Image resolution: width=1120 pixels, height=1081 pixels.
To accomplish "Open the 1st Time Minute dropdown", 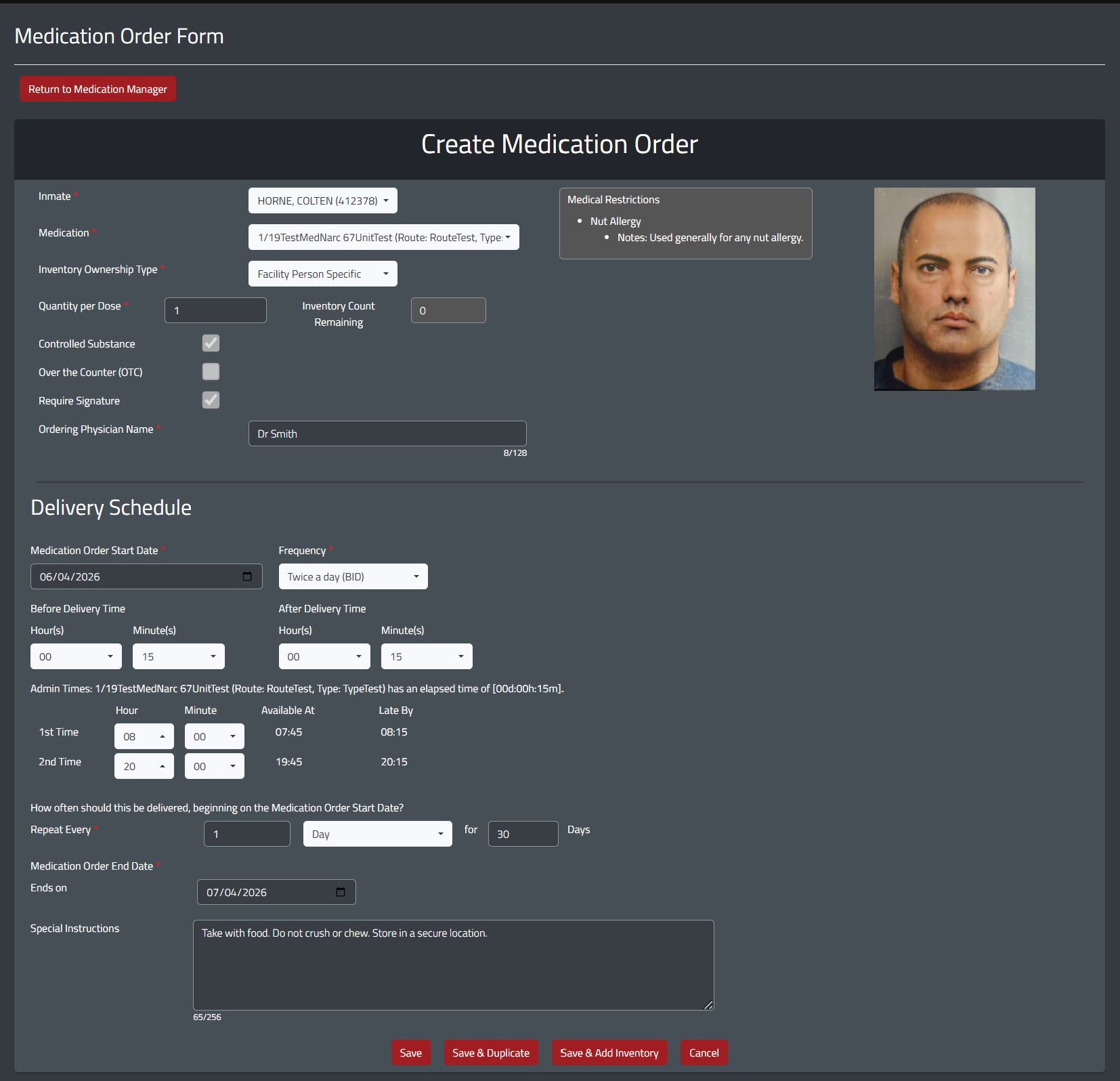I will (x=214, y=736).
